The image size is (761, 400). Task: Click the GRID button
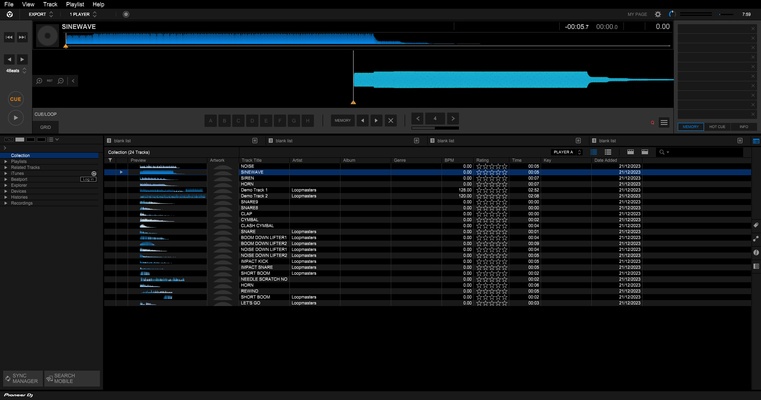(x=46, y=127)
